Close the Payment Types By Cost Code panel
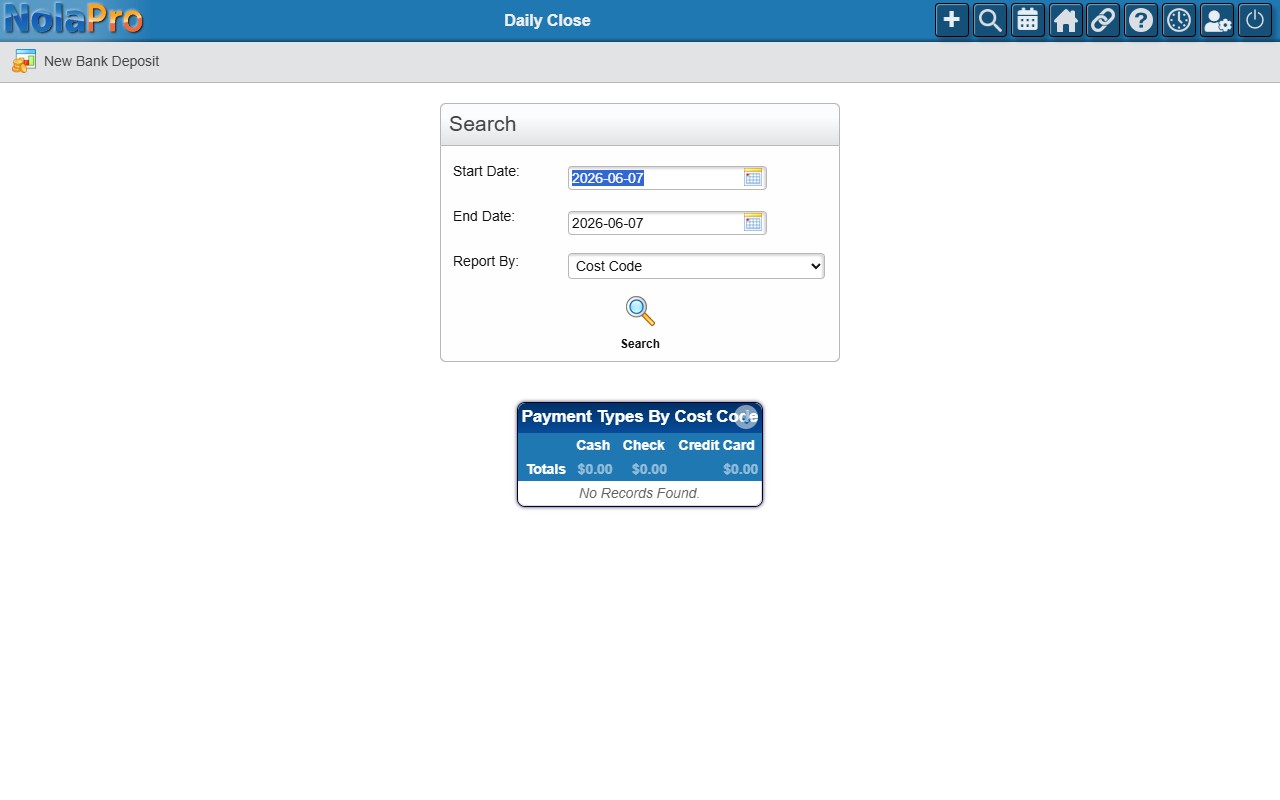This screenshot has height=800, width=1280. (745, 417)
